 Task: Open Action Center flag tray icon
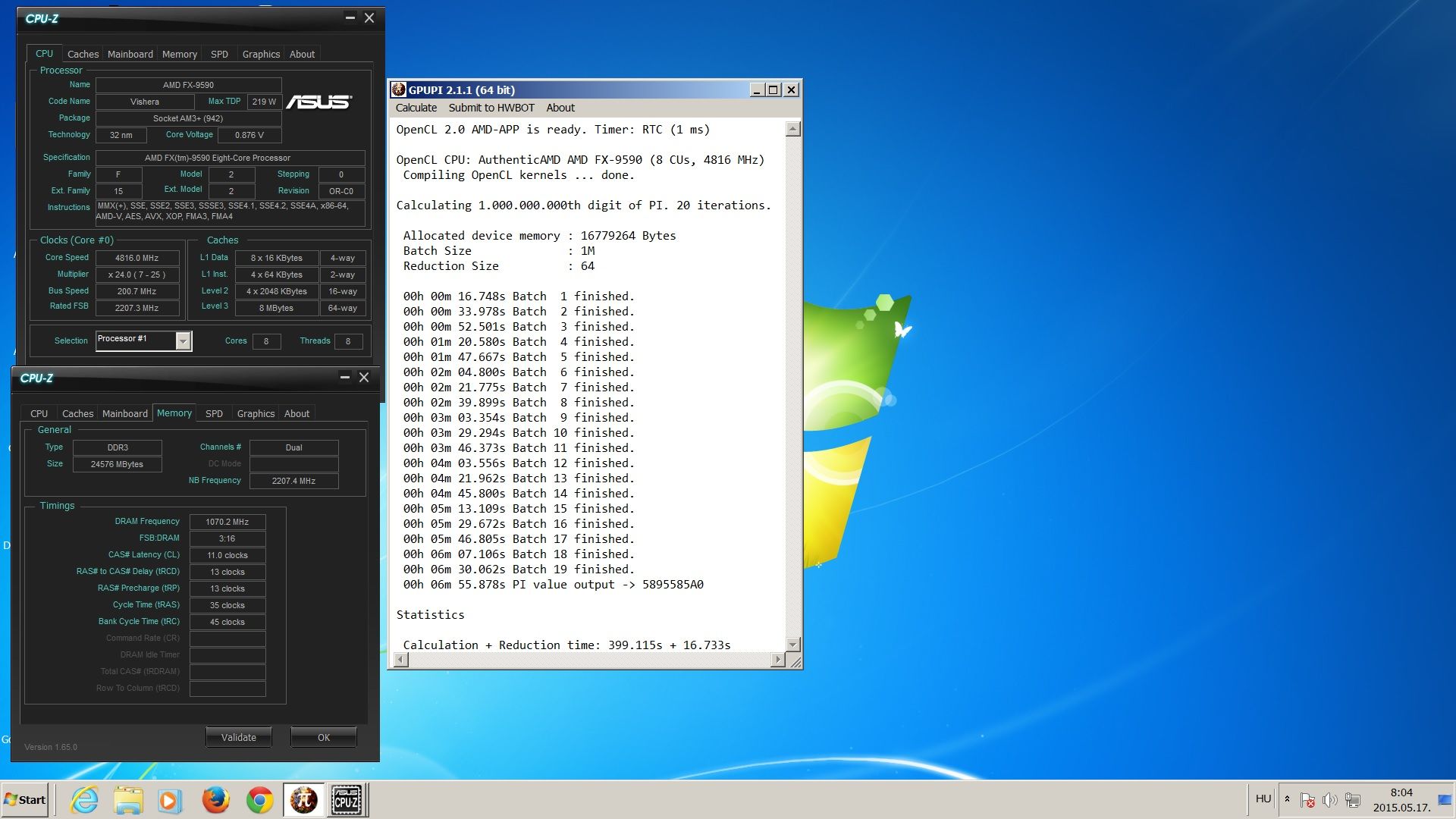click(1307, 800)
